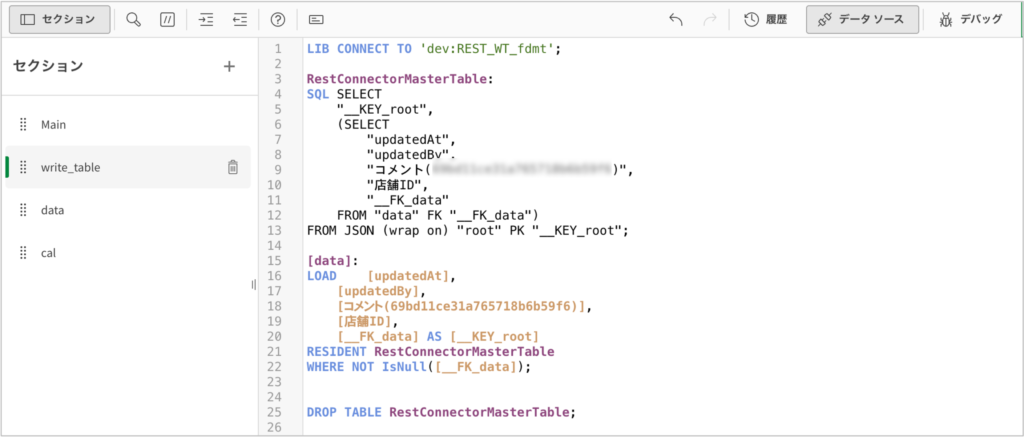The width and height of the screenshot is (1024, 437).
Task: Select the Main section
Action: (53, 125)
